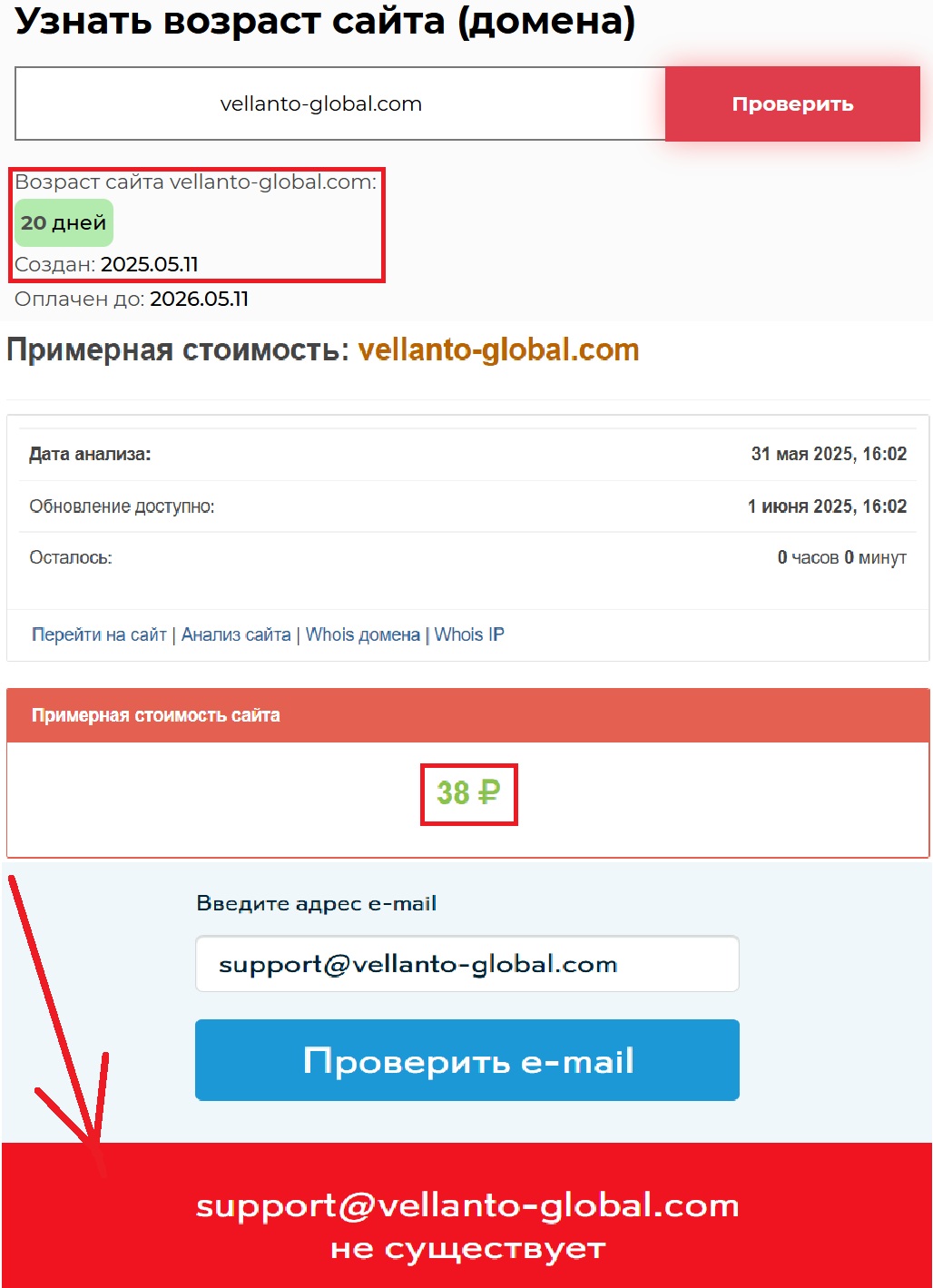Select the creation date 2025.05.11
933x1288 pixels.
point(150,264)
